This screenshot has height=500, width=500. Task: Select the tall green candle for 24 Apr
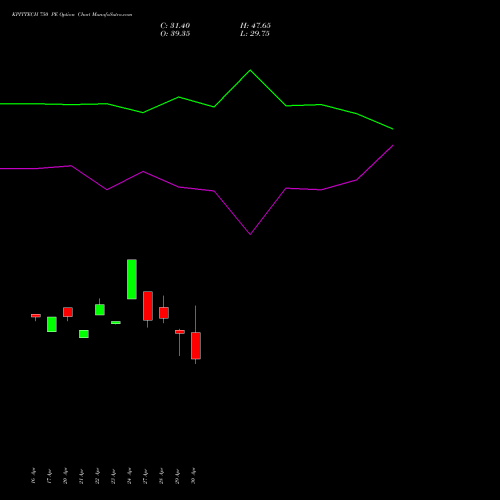tap(132, 279)
